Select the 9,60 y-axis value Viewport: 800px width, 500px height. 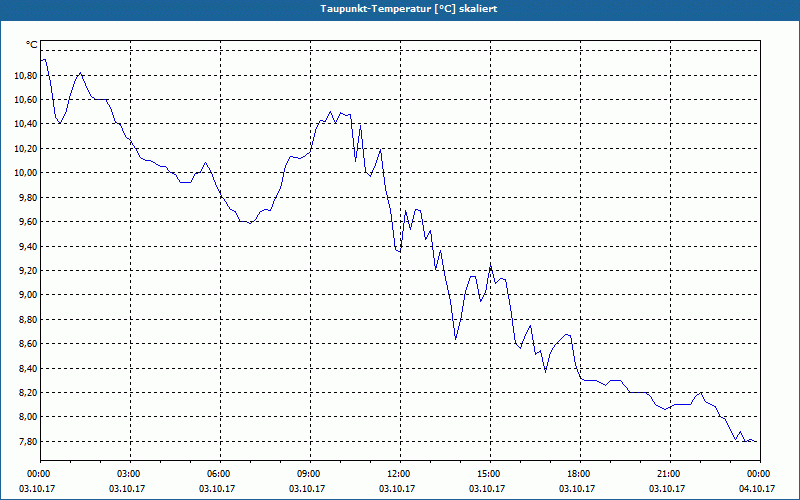tap(27, 222)
